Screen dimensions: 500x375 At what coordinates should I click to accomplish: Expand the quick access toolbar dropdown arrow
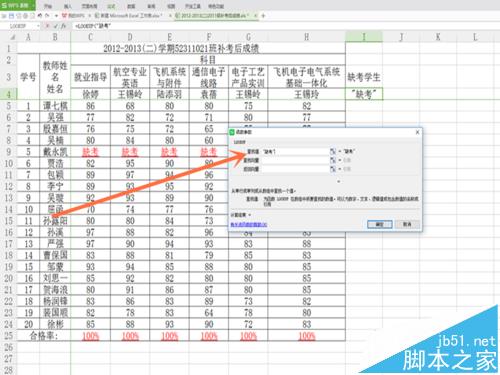tap(56, 16)
